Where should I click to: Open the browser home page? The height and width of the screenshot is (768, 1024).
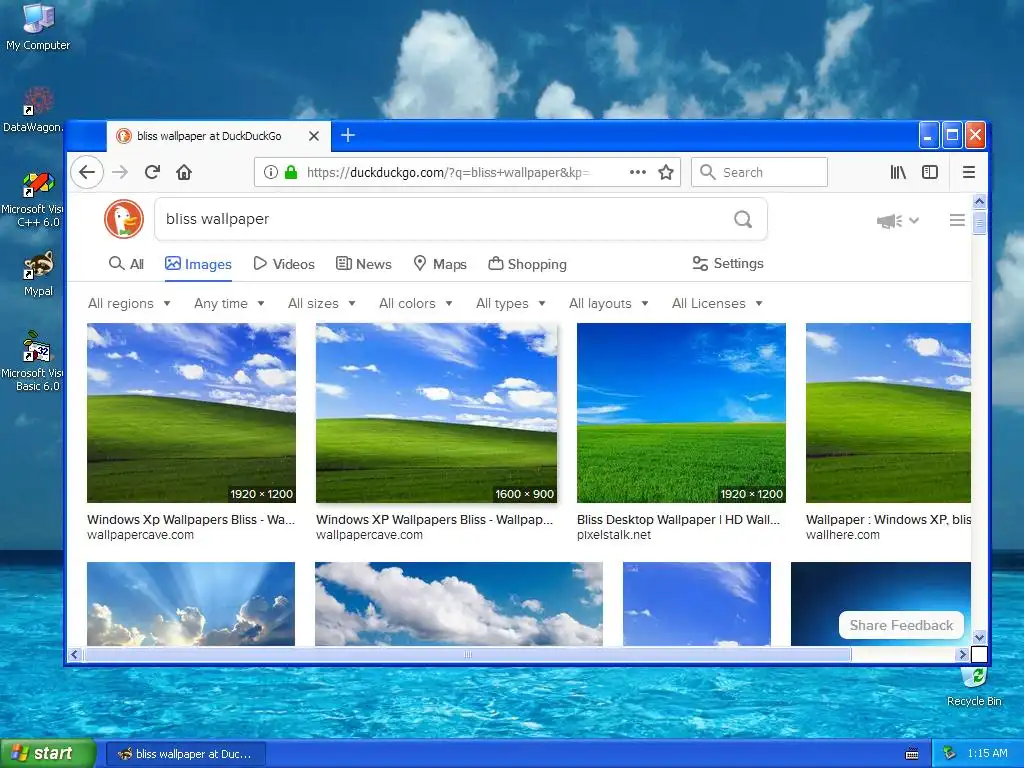point(184,172)
